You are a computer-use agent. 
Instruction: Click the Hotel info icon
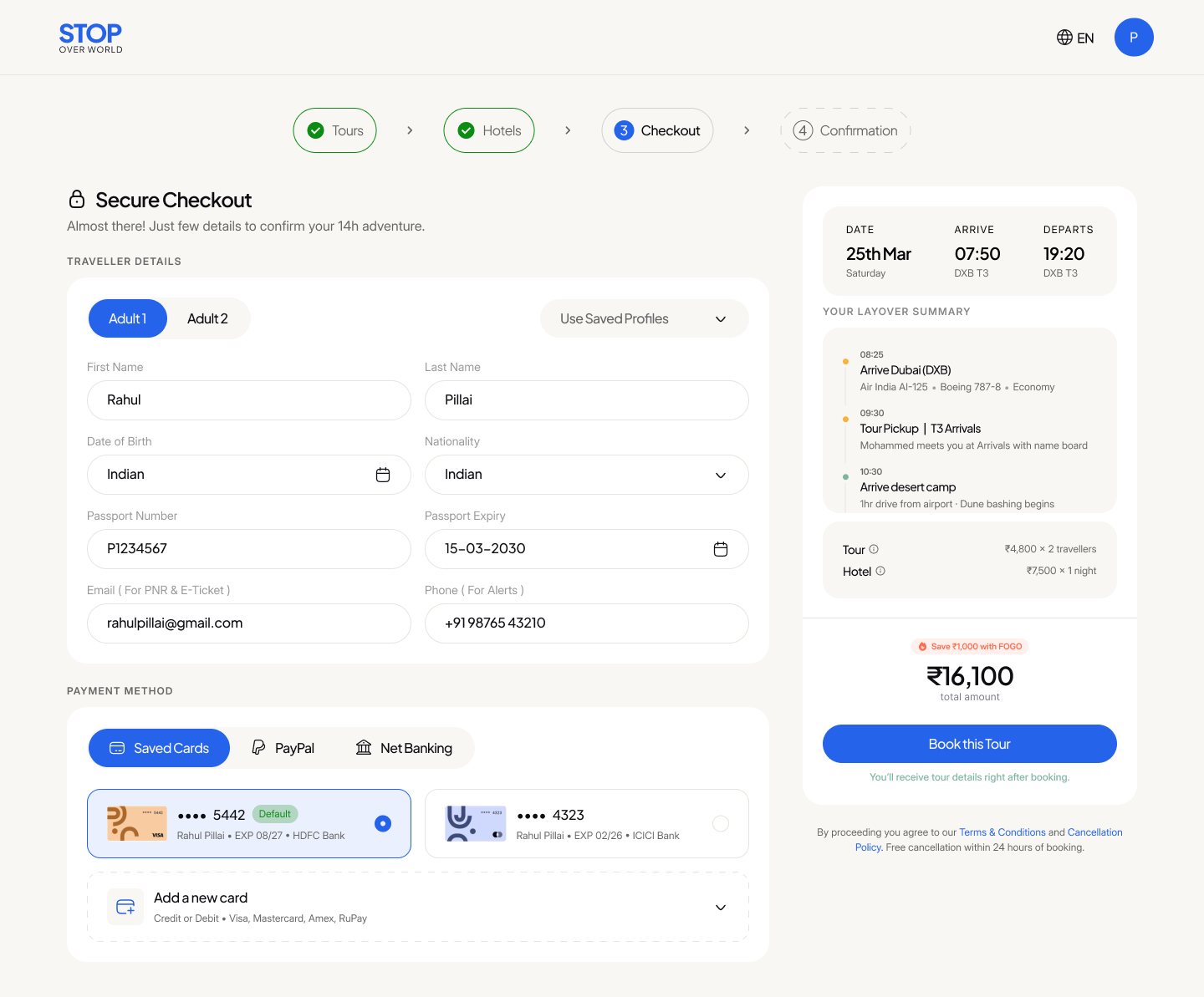point(880,571)
